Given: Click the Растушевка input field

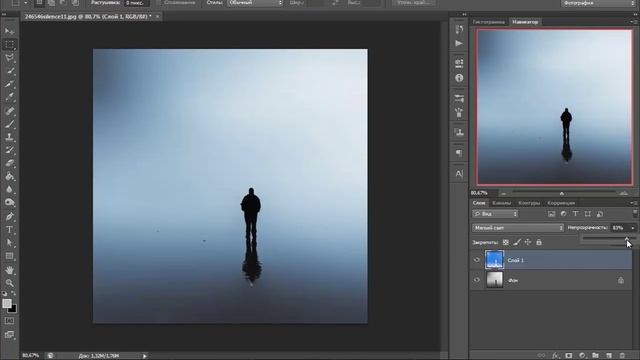Looking at the screenshot, I should tap(136, 3).
